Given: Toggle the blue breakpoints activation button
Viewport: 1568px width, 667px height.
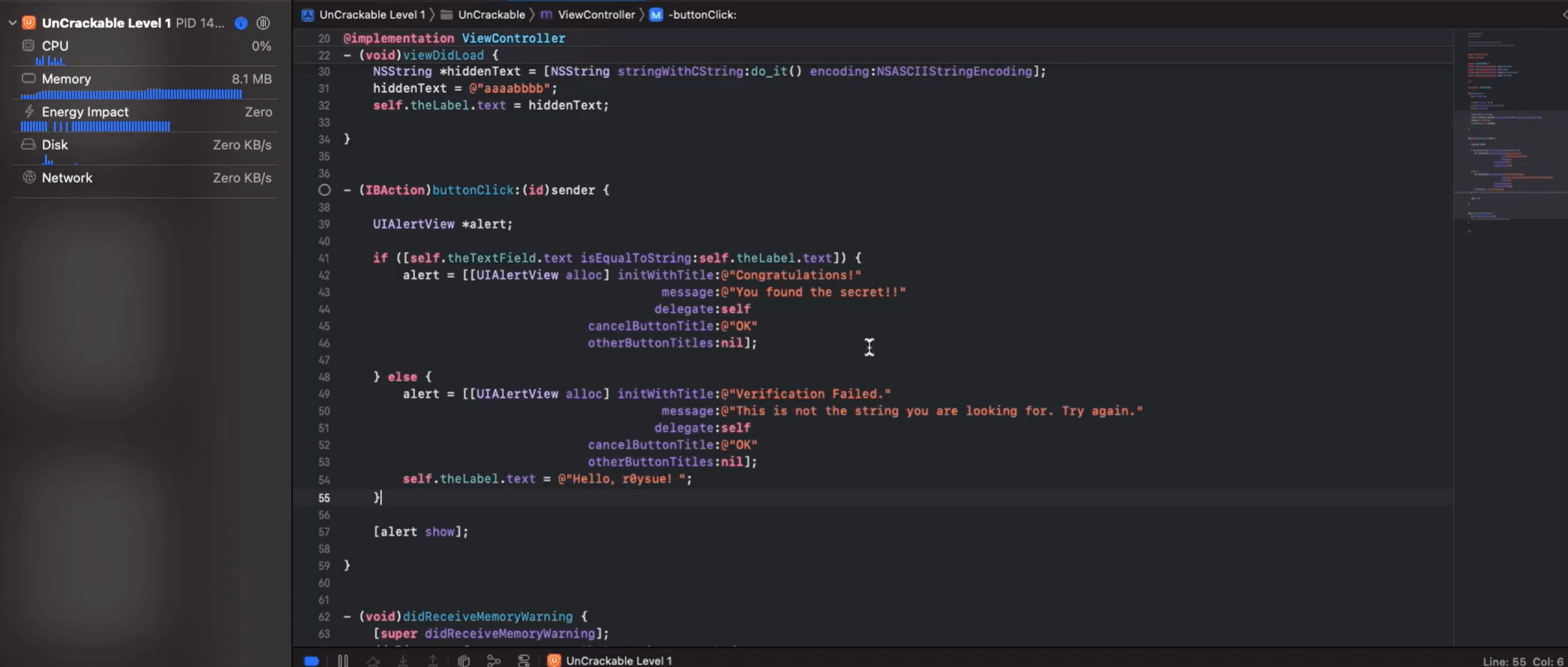Looking at the screenshot, I should coord(312,660).
